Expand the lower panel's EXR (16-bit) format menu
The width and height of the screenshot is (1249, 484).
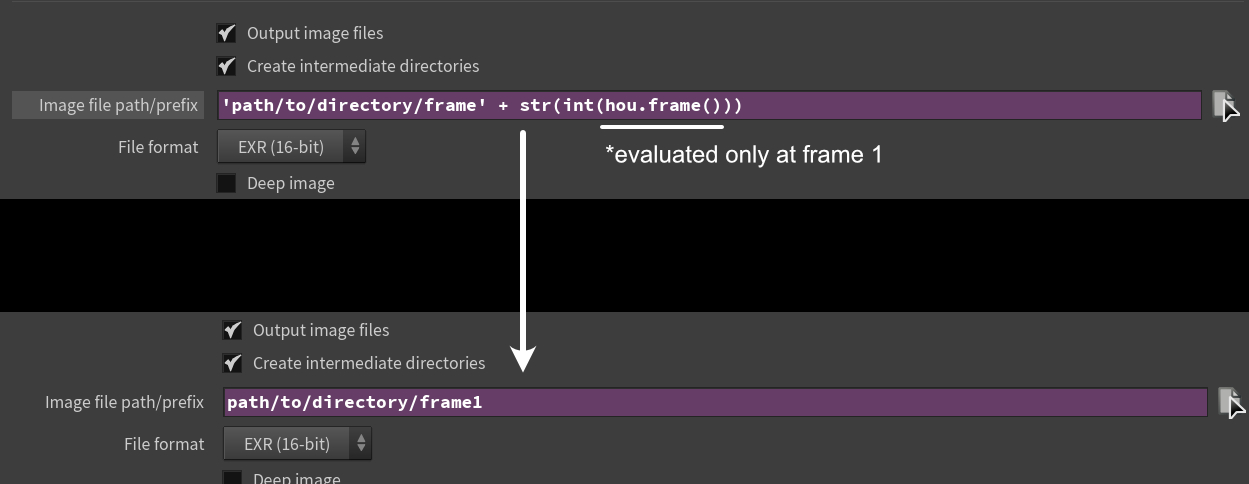coord(297,444)
